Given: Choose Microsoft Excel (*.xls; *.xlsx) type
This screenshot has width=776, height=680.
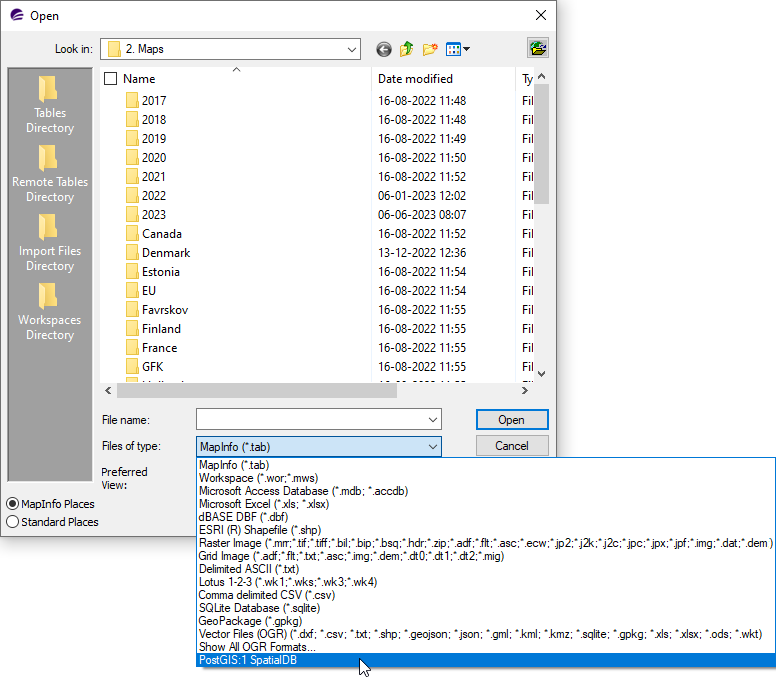Looking at the screenshot, I should click(x=485, y=504).
